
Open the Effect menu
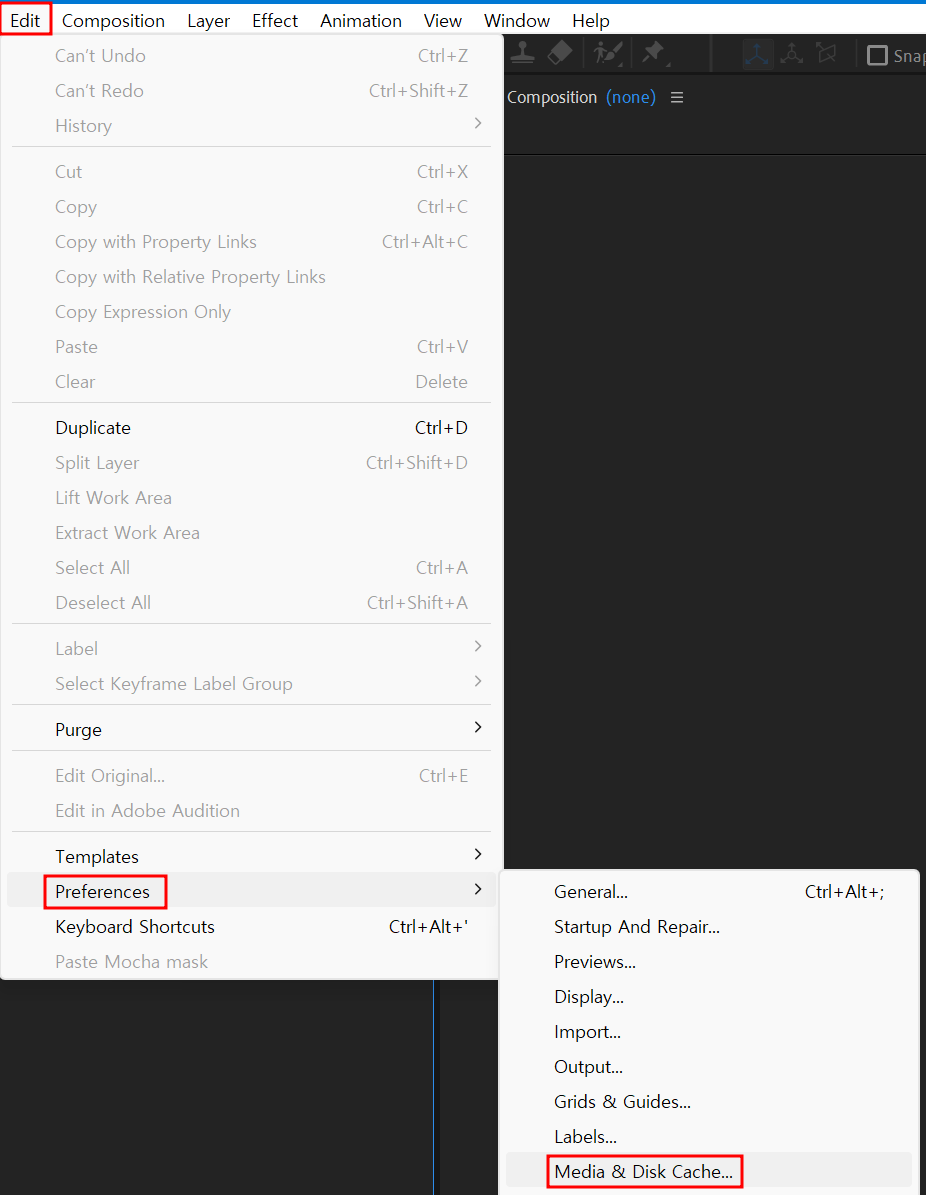275,21
